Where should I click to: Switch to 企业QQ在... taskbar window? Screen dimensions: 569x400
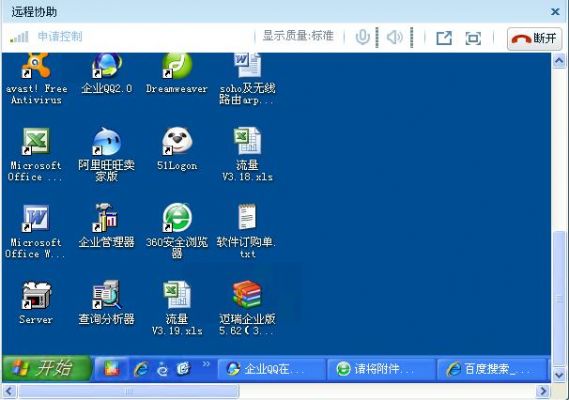[271, 369]
